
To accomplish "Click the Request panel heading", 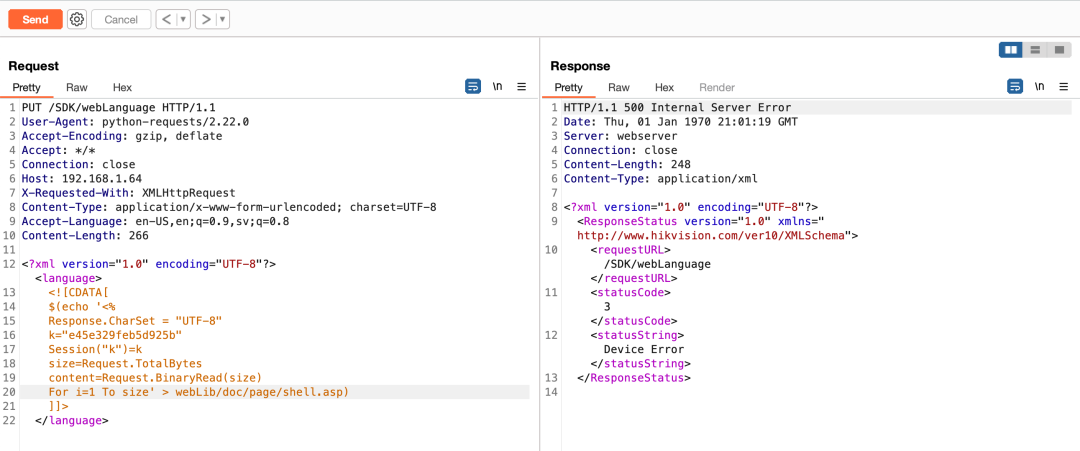I will (33, 66).
